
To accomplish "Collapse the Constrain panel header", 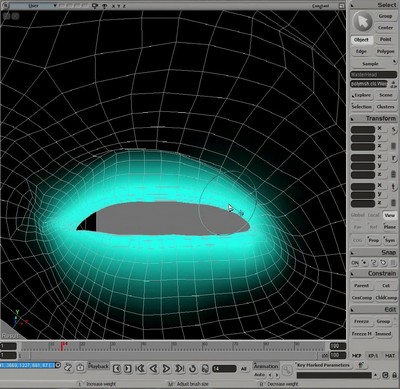I will (x=374, y=273).
